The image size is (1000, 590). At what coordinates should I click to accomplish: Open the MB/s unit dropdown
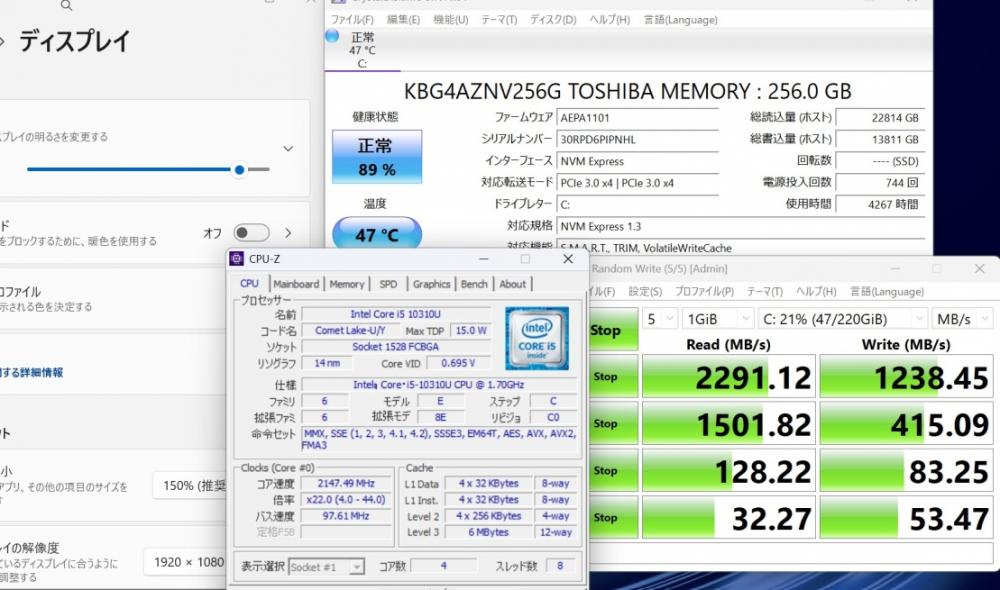[x=962, y=318]
